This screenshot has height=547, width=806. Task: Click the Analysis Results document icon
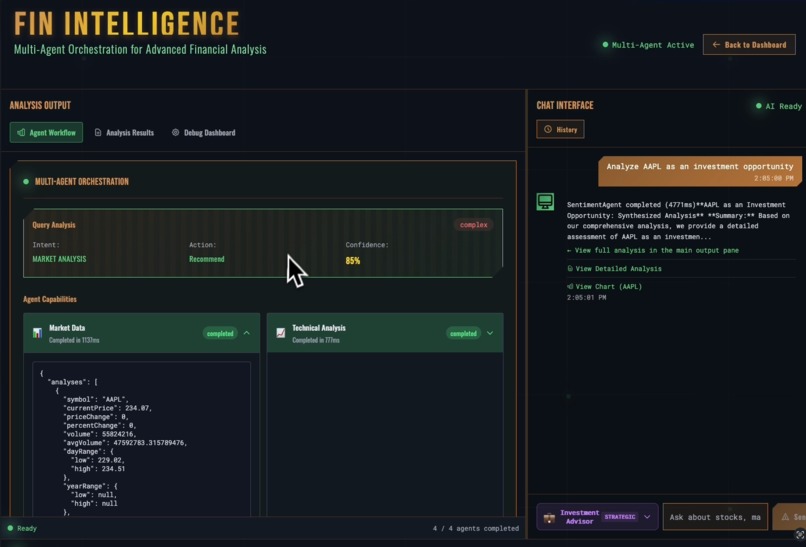point(98,133)
